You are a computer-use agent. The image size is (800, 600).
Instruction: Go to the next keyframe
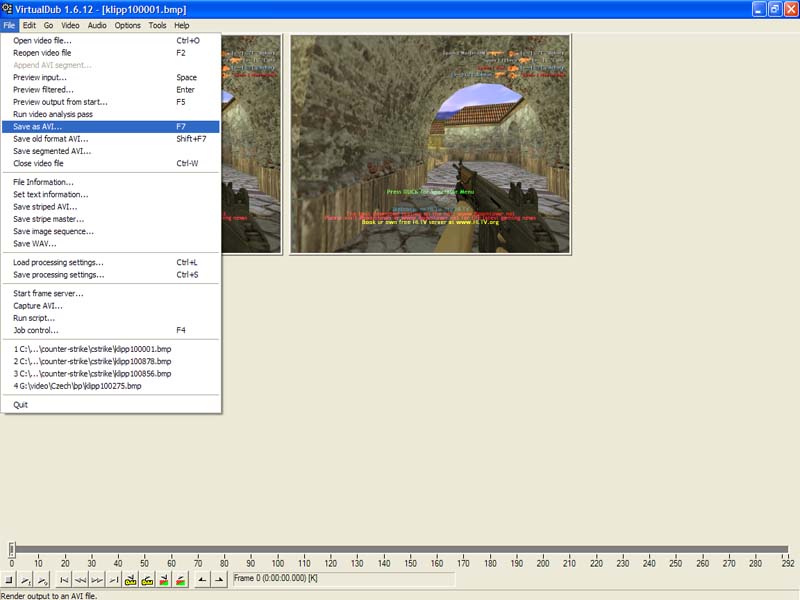[x=147, y=580]
